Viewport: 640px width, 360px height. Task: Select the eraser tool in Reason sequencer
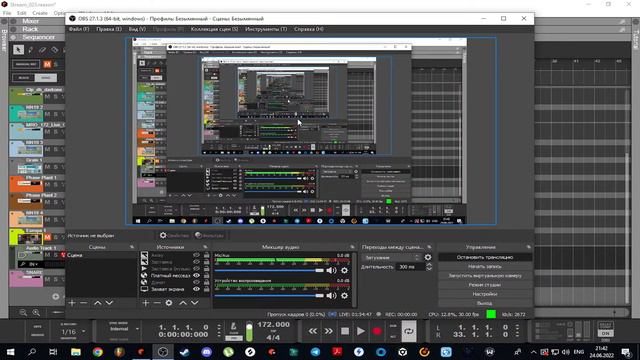[42, 50]
